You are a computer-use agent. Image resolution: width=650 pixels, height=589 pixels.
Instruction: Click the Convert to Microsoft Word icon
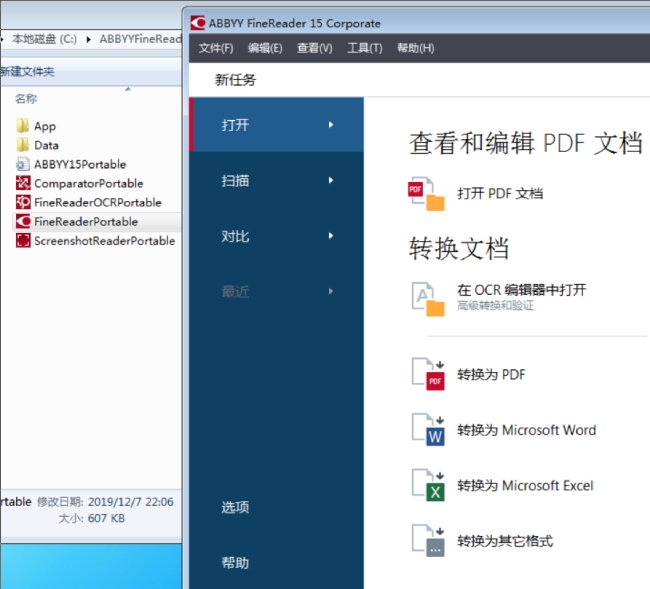click(x=427, y=430)
